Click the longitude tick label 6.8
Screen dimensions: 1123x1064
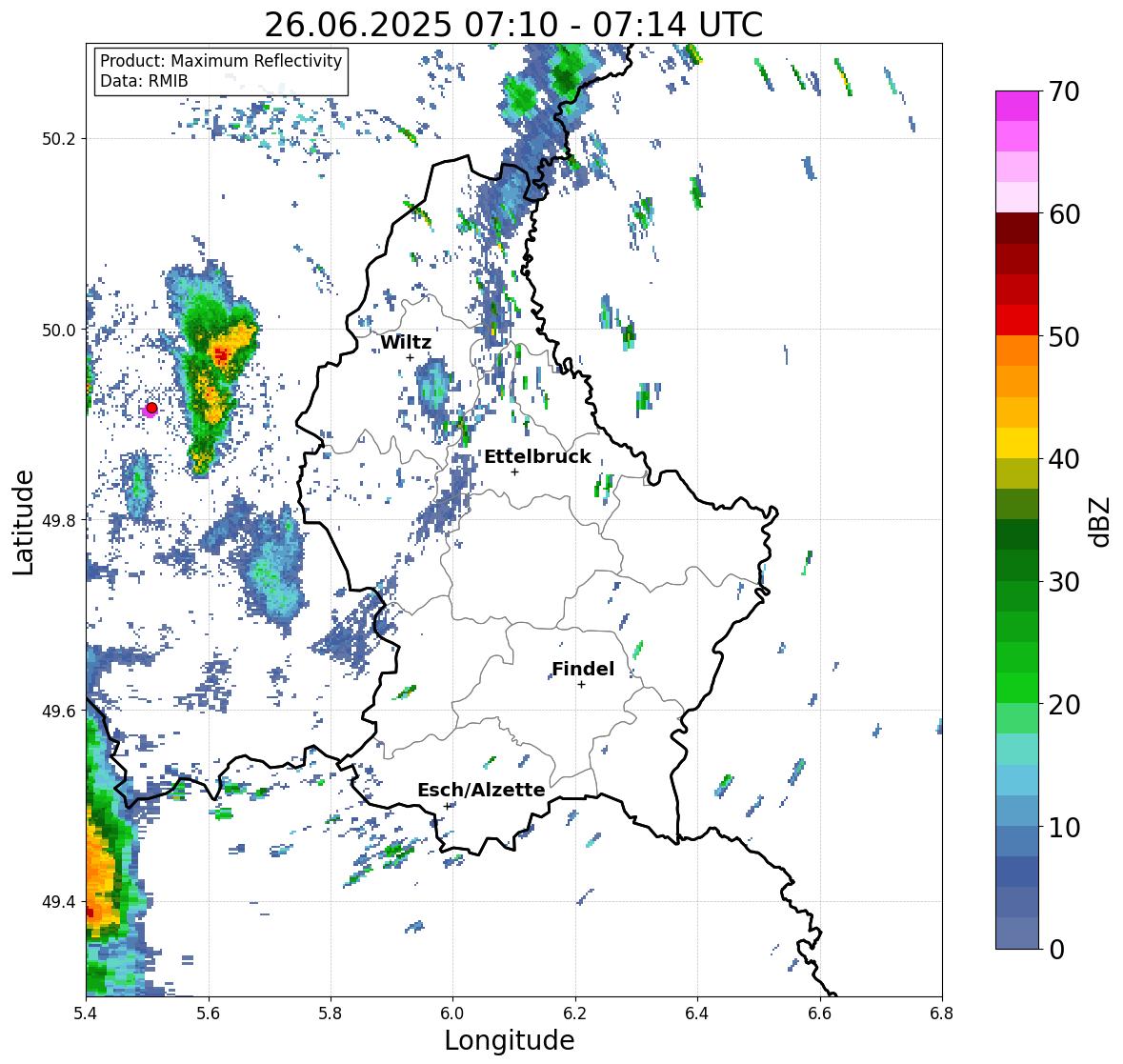tap(942, 1014)
